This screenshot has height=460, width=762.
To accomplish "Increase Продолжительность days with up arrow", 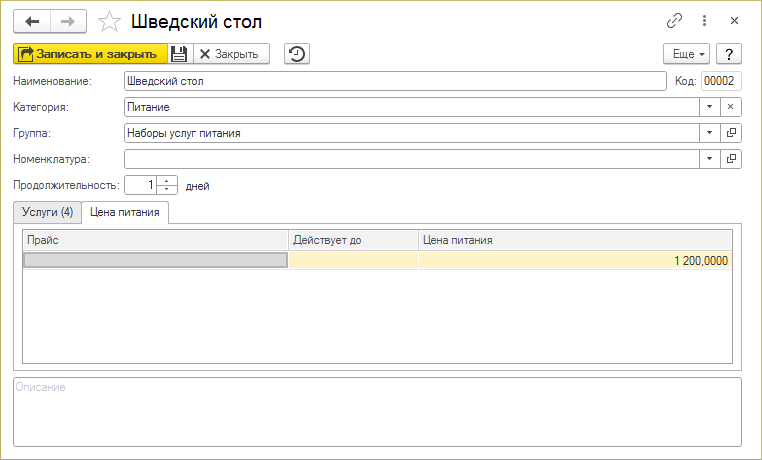I will coord(167,180).
